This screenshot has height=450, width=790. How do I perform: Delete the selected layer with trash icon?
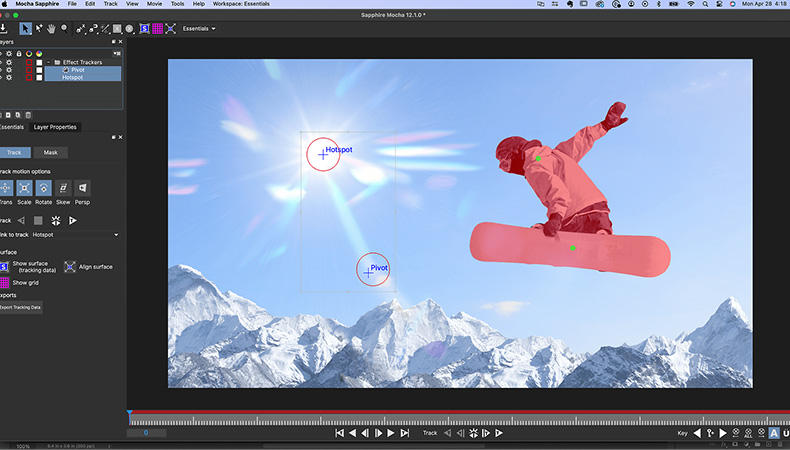tap(29, 115)
